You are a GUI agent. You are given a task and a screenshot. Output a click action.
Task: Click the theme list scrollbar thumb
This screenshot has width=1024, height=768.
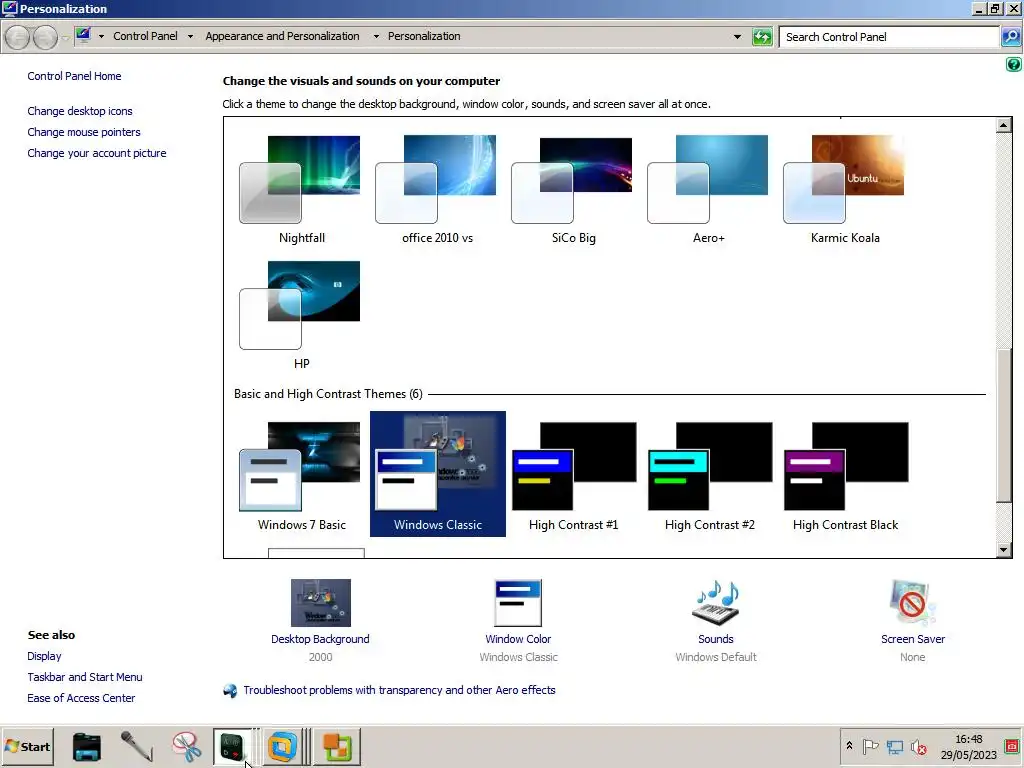(1004, 424)
